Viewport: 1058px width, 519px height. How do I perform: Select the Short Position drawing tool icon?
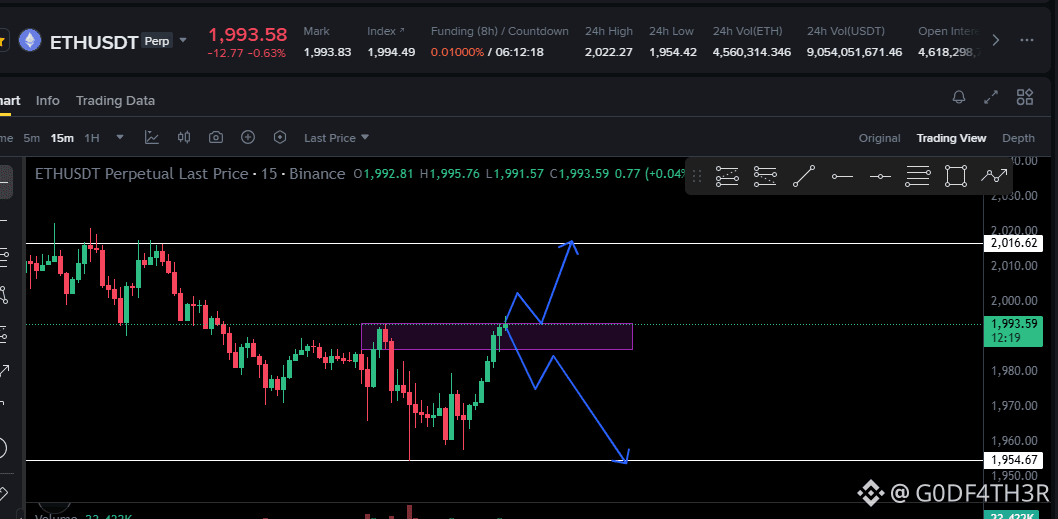[765, 176]
